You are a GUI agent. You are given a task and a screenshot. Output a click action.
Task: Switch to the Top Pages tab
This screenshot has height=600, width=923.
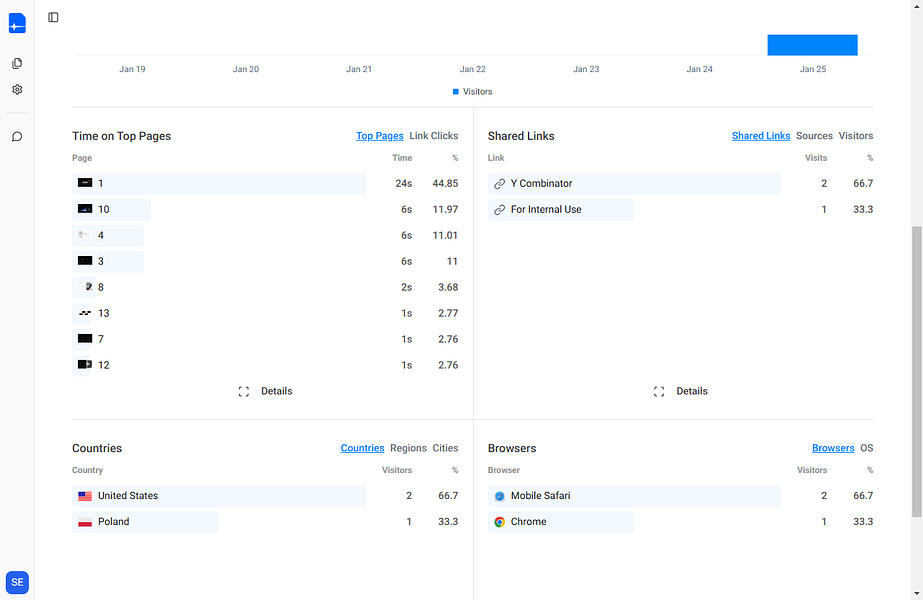[380, 136]
